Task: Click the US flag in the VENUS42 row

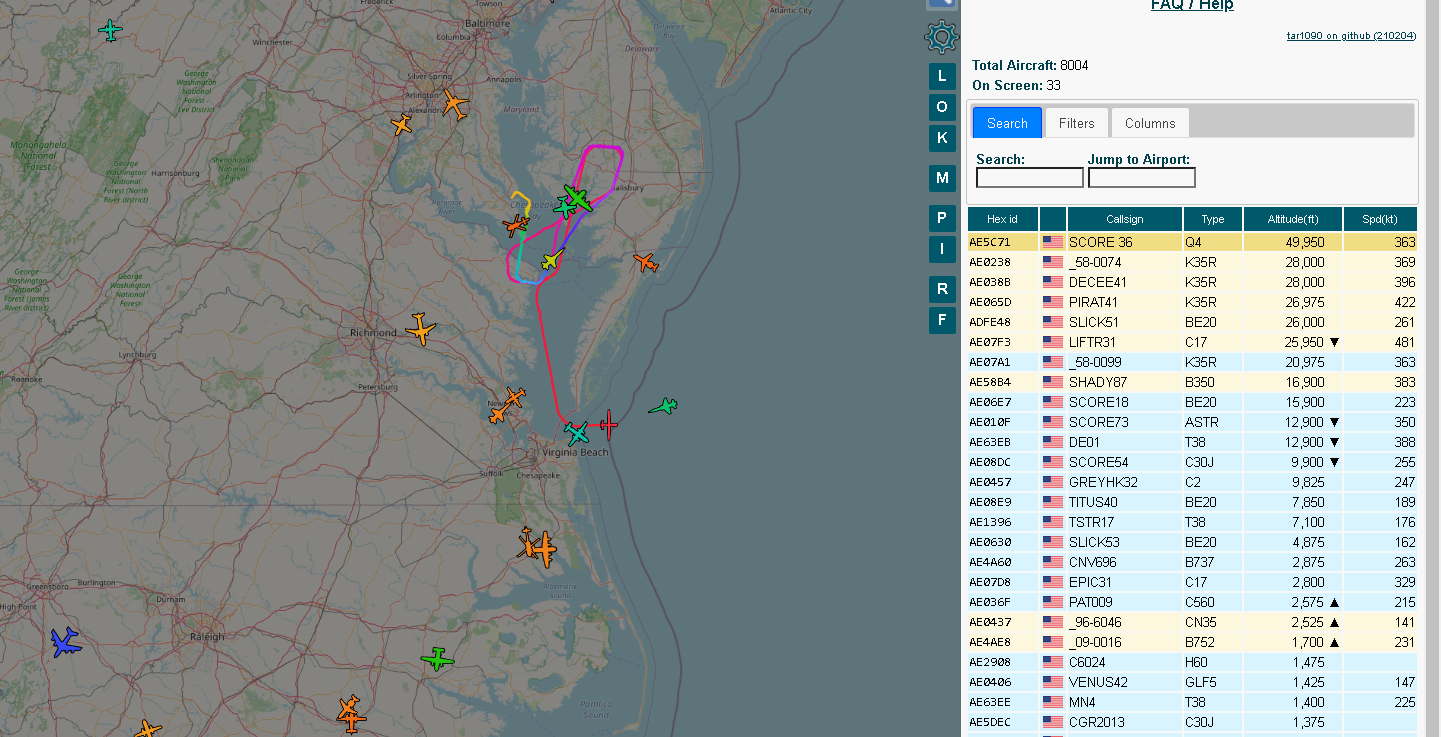Action: click(x=1053, y=682)
